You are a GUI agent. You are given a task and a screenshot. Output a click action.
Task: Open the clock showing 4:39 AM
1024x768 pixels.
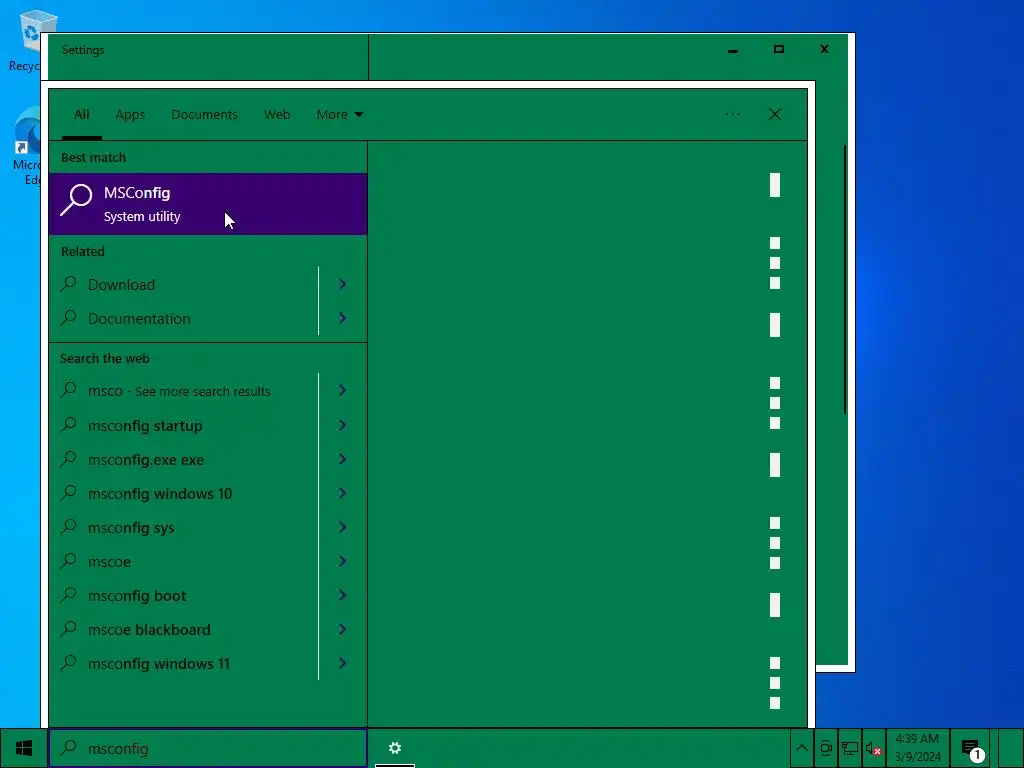(x=918, y=748)
